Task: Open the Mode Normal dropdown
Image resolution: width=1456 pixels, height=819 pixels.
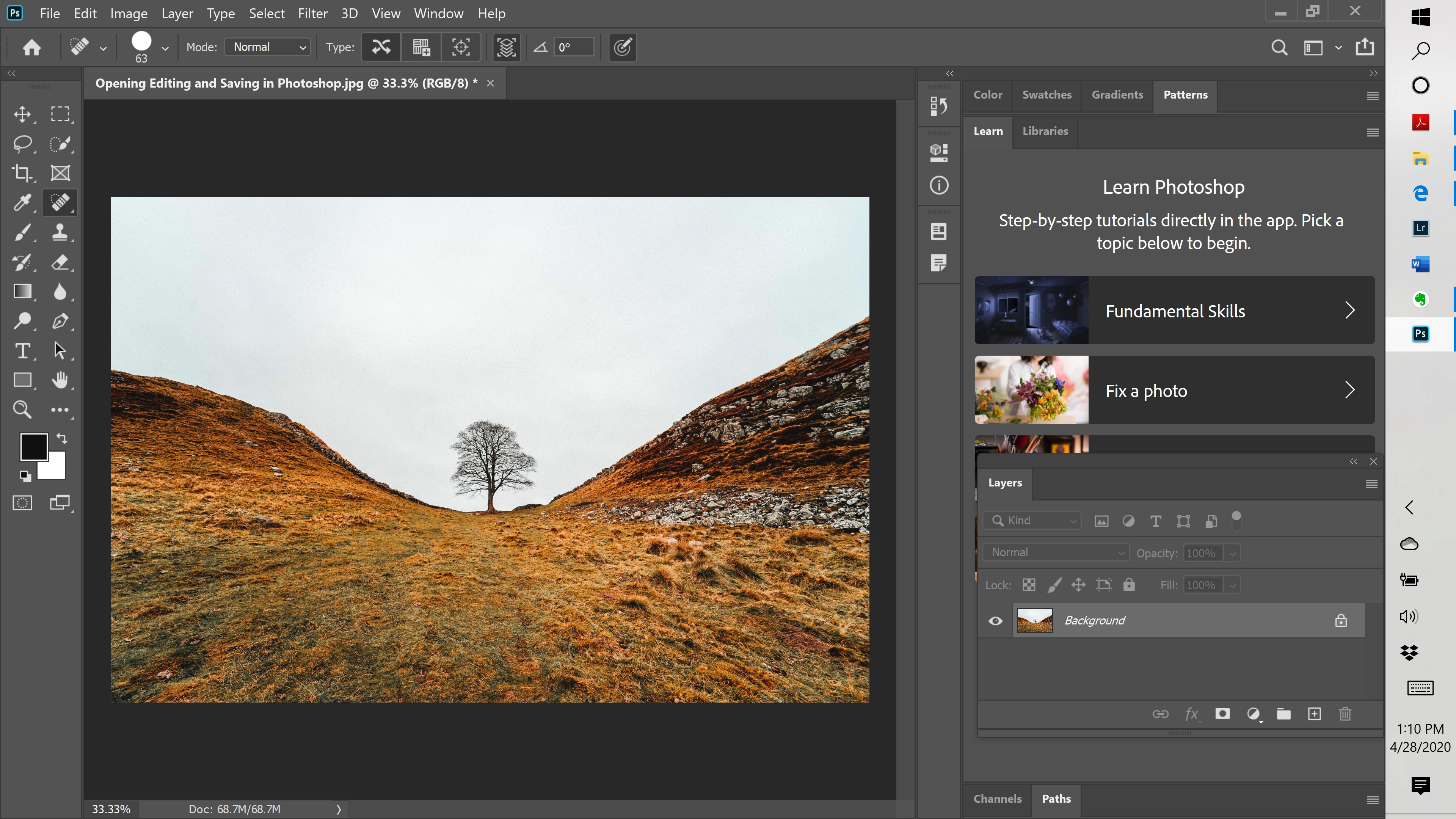Action: click(x=268, y=47)
